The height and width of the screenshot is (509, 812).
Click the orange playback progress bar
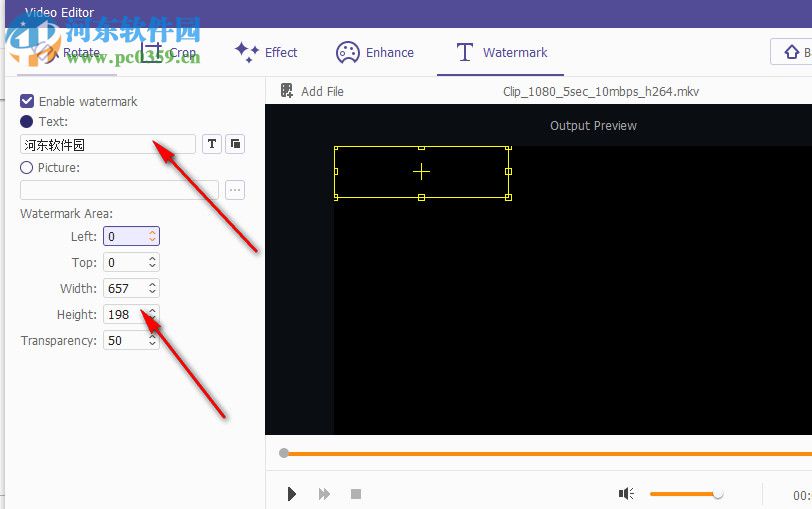tap(549, 454)
